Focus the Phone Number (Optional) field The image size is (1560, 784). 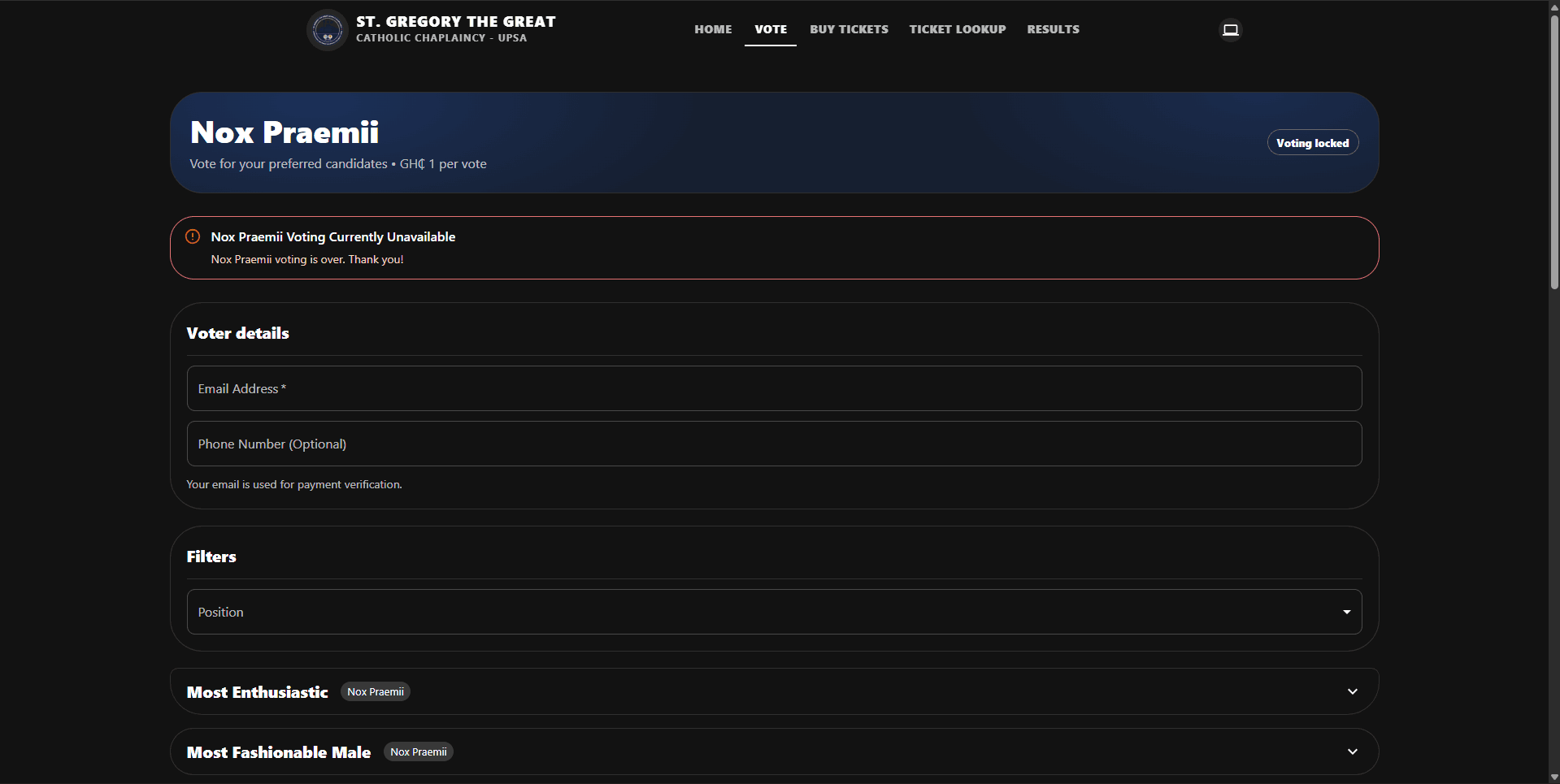[x=774, y=444]
